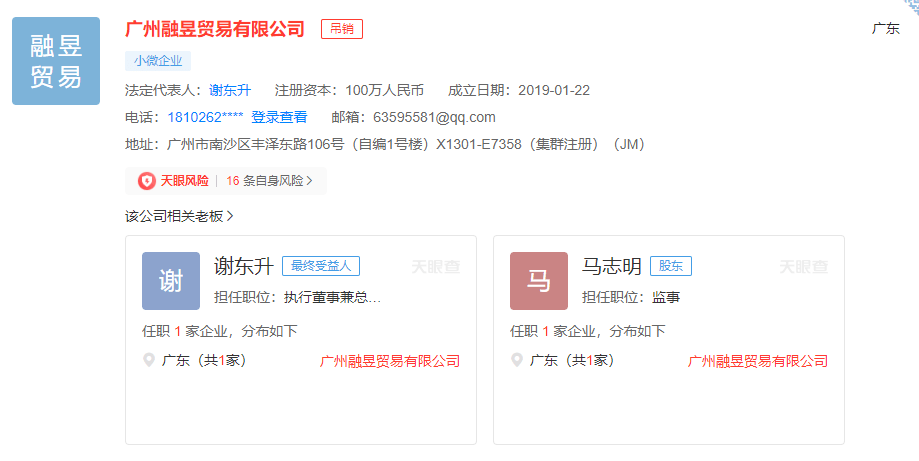The width and height of the screenshot is (919, 461).
Task: Click the 谢 avatar icon
Action: 171,281
